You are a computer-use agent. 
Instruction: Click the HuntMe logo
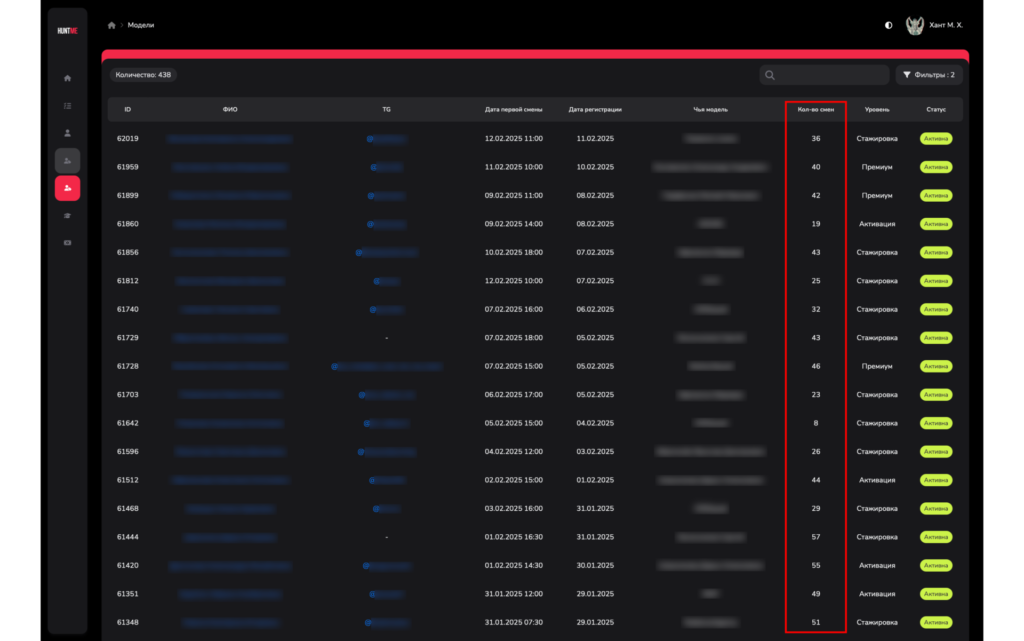click(67, 30)
